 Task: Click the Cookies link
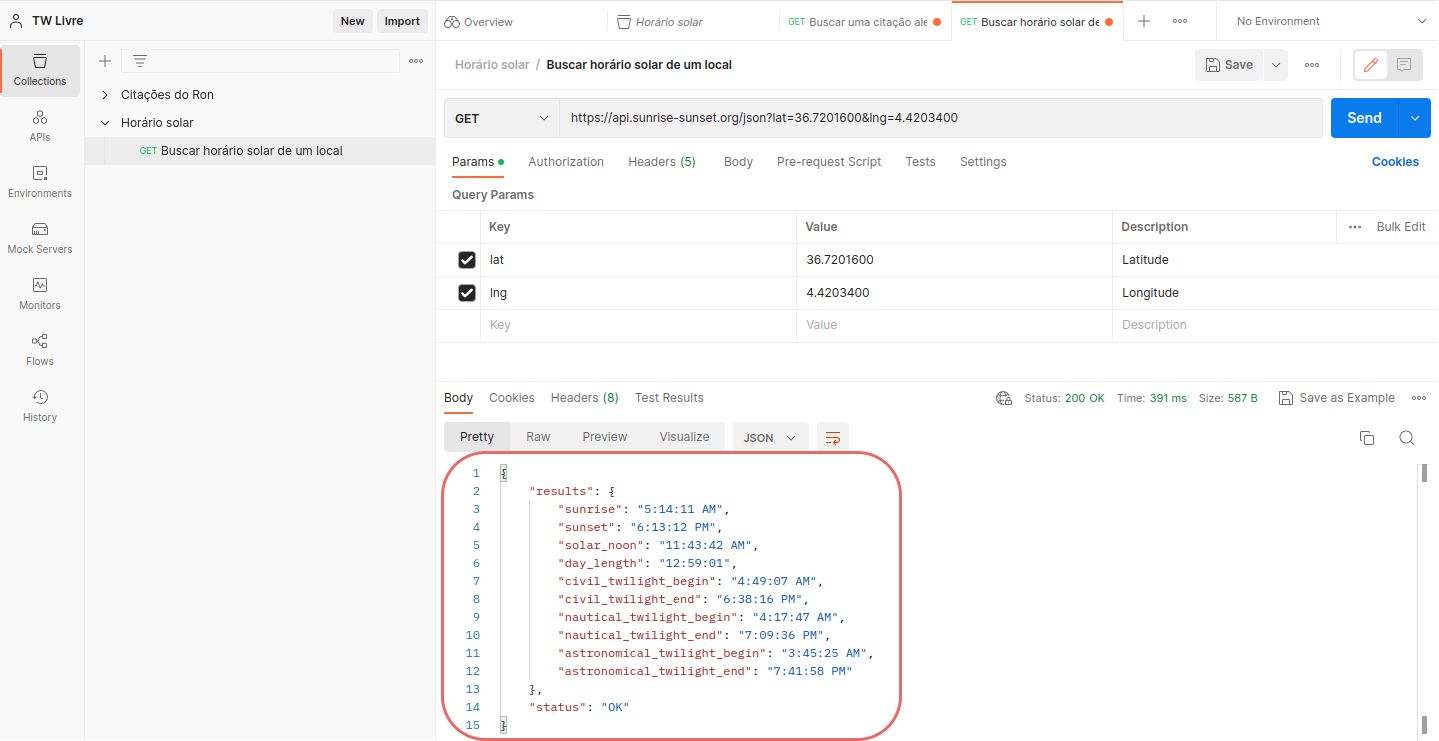1395,162
